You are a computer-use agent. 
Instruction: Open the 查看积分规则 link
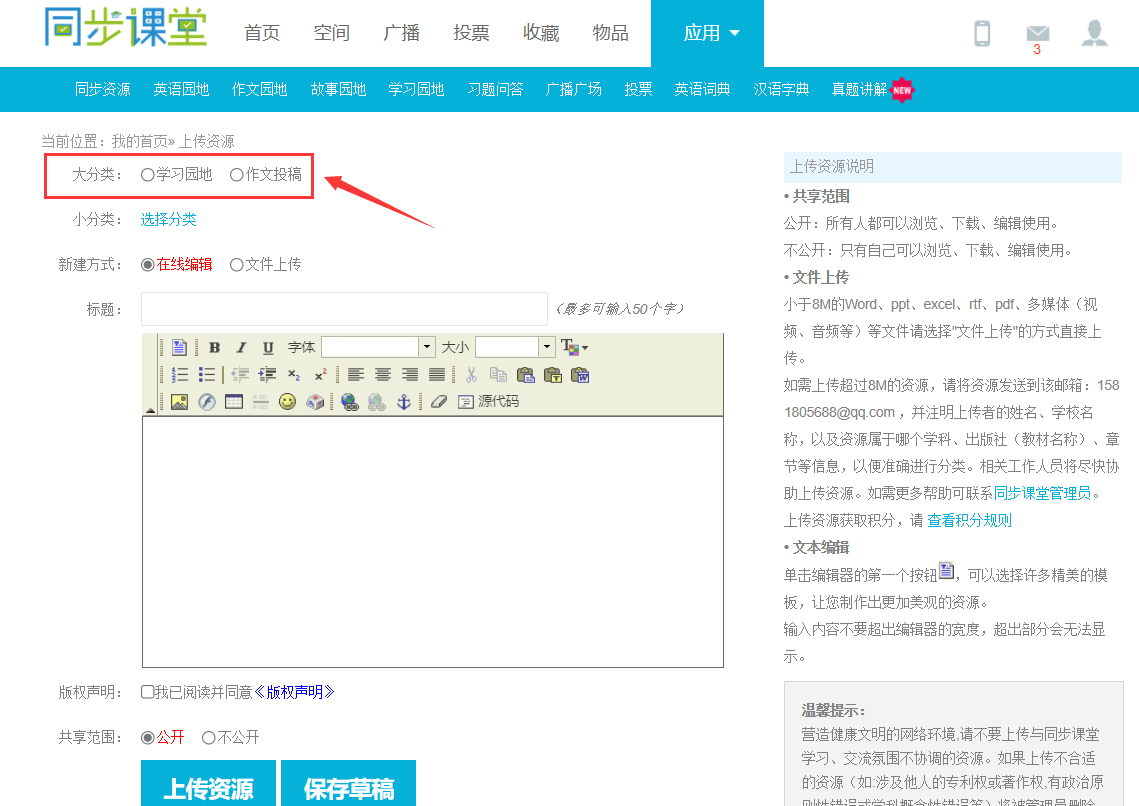pos(969,520)
